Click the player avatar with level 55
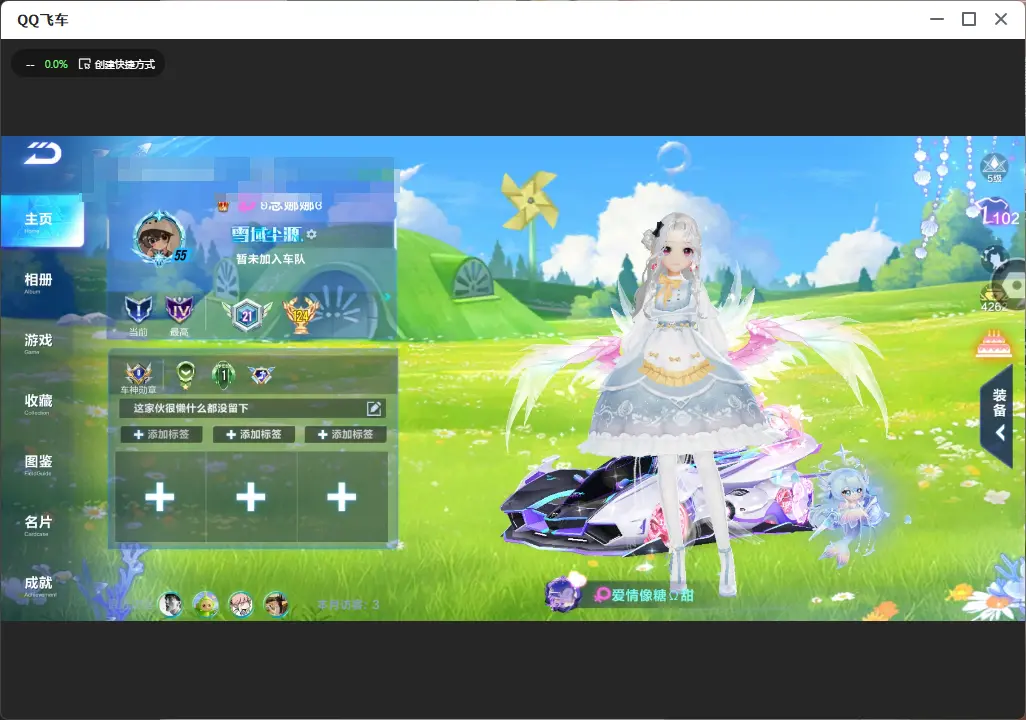The width and height of the screenshot is (1026, 720). point(159,238)
